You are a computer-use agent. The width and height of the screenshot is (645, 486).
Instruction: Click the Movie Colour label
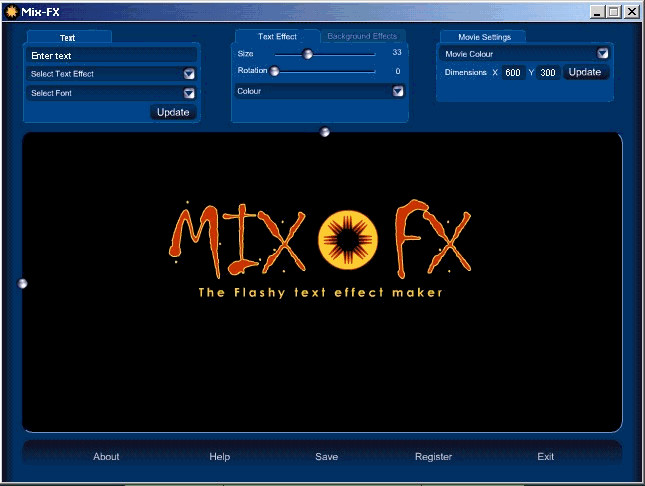469,54
